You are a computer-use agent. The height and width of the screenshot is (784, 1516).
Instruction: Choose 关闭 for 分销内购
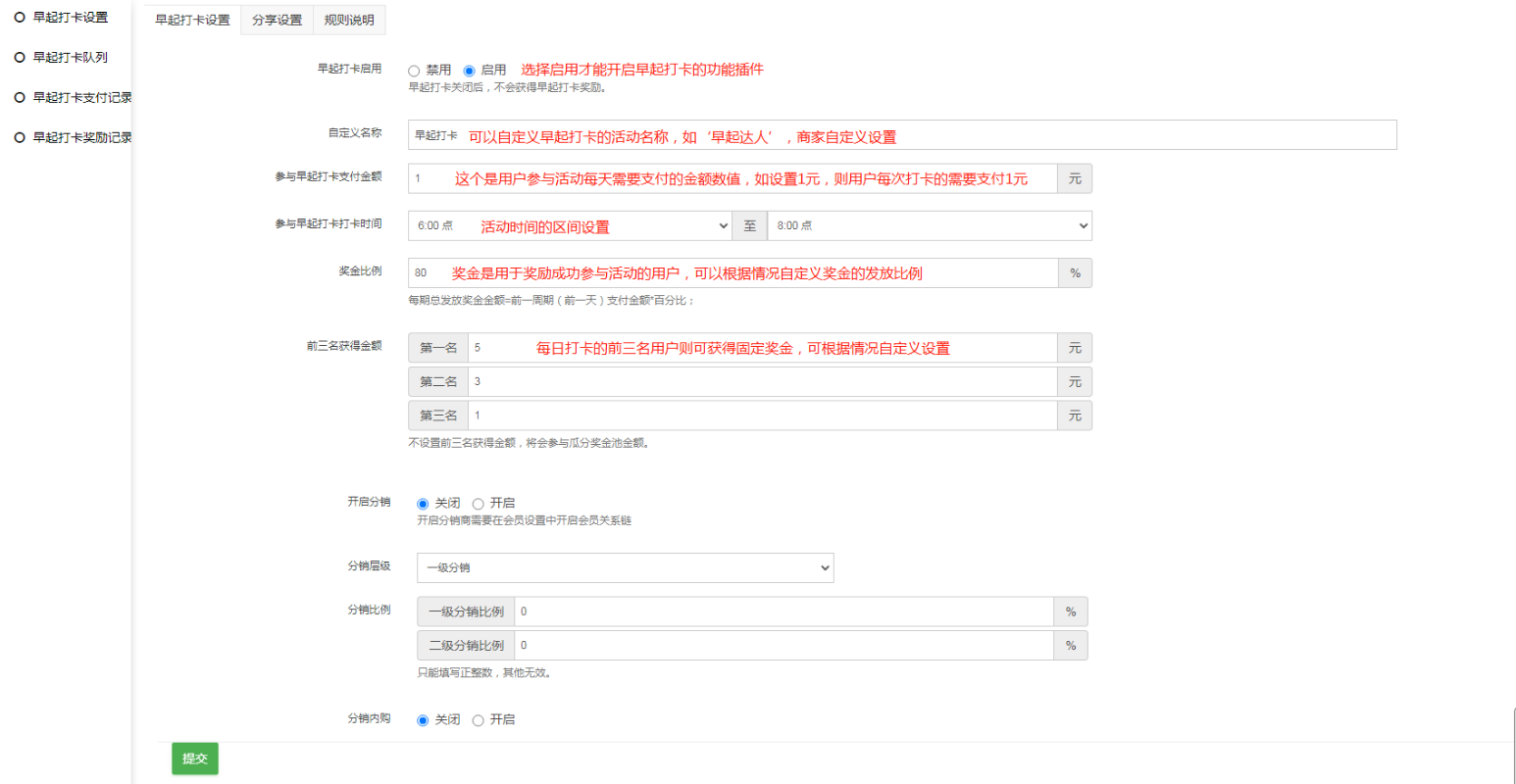click(423, 720)
